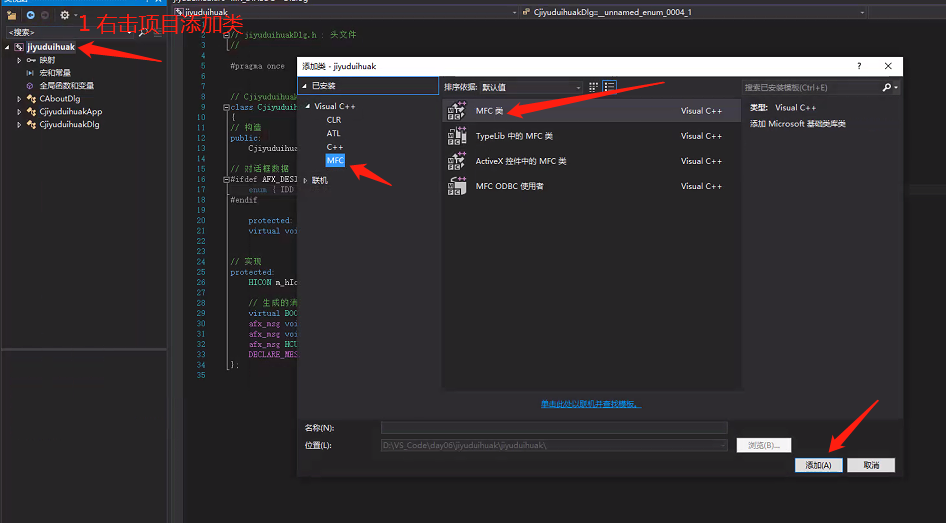The width and height of the screenshot is (946, 523).
Task: Collapse the class code block at line 9
Action: coord(226,107)
